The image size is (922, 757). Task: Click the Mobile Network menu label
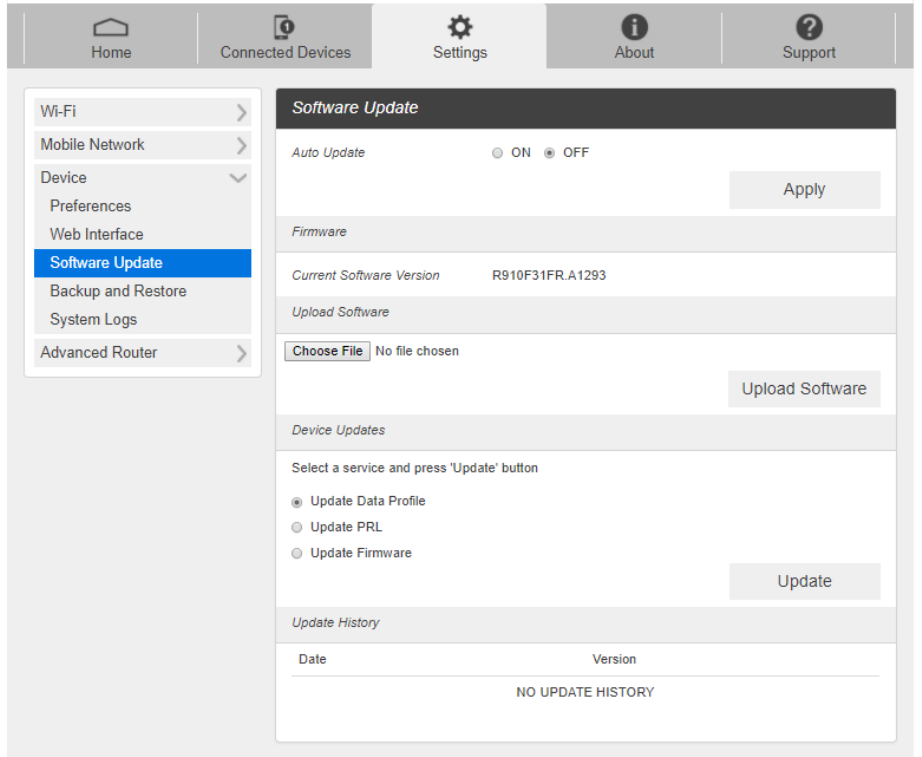(x=92, y=144)
